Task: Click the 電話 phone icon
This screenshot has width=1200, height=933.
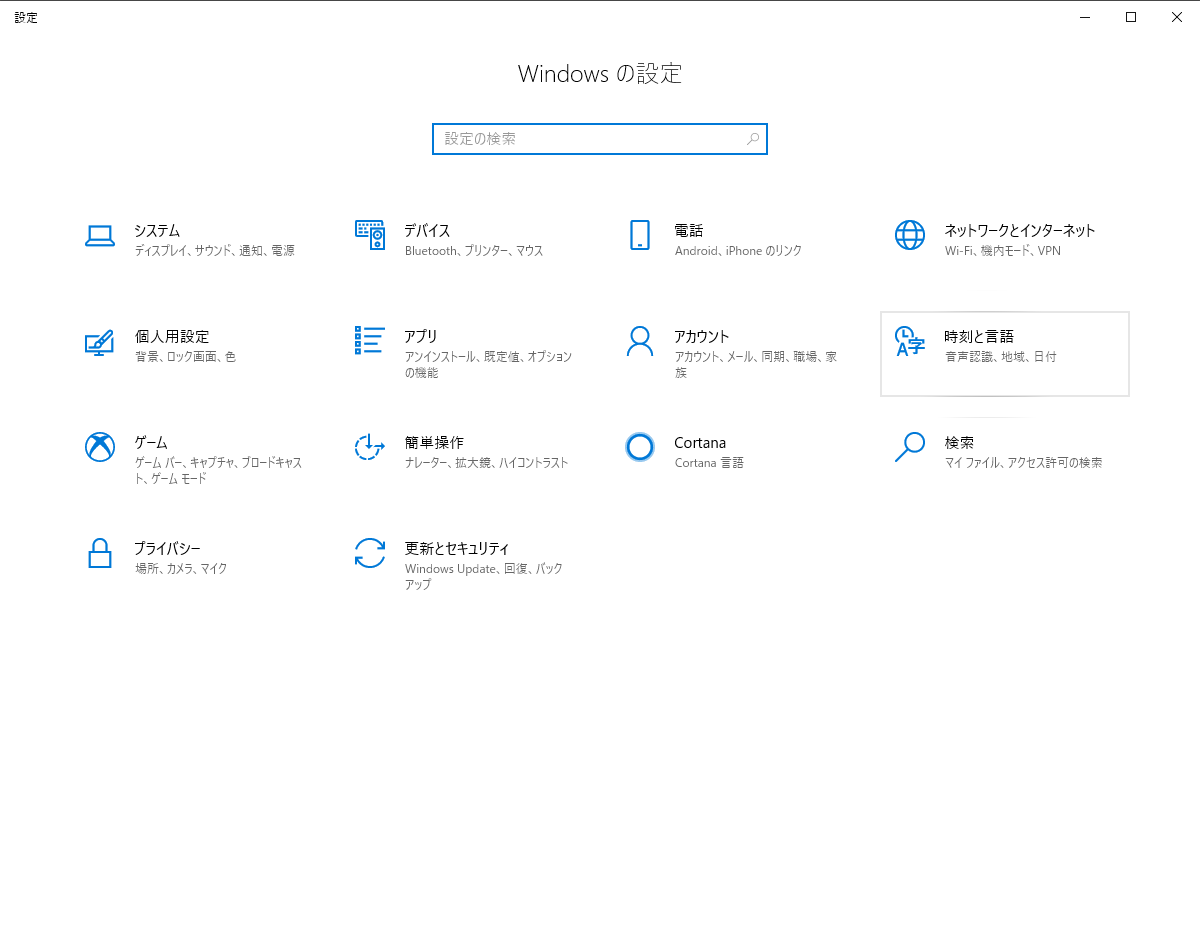Action: pos(640,235)
